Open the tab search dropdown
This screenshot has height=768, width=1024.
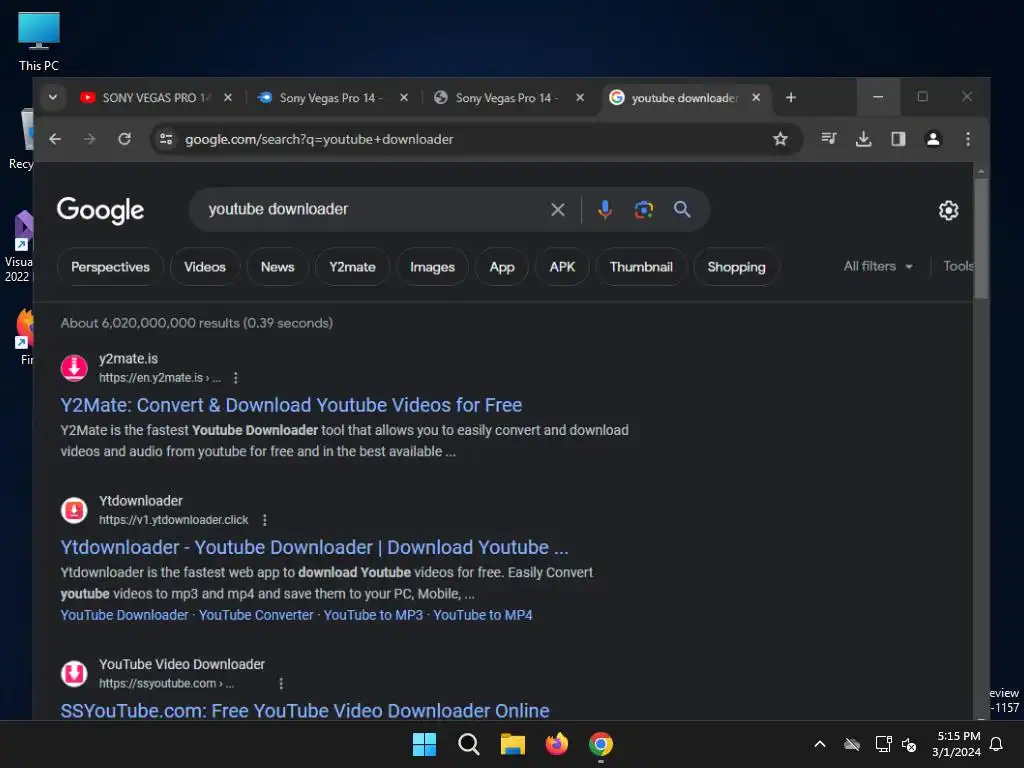[x=53, y=97]
